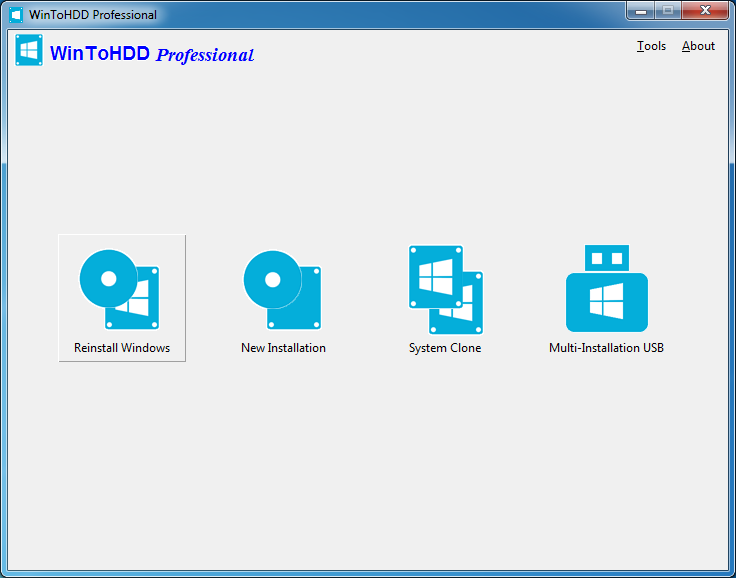The height and width of the screenshot is (578, 736).
Task: Open the About menu
Action: [x=698, y=46]
